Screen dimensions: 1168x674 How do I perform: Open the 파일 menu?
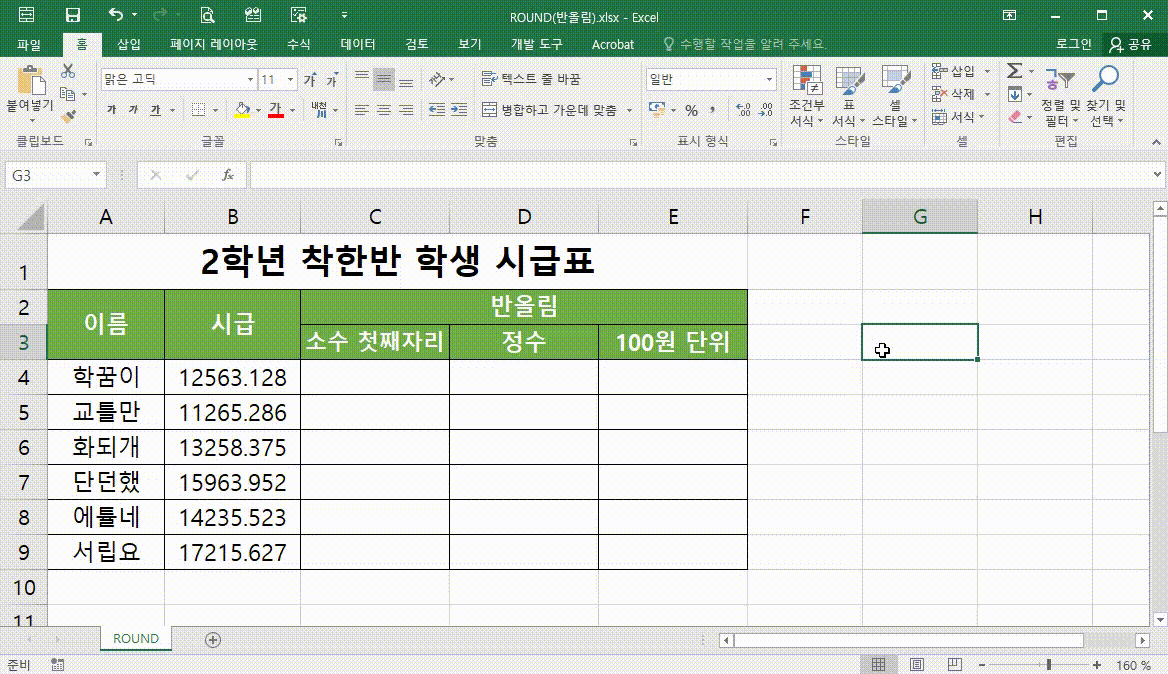point(28,44)
